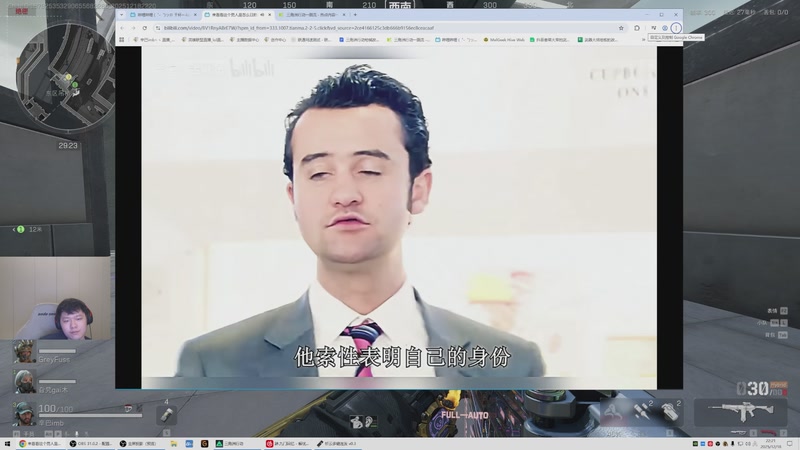800x450 pixels.
Task: Go forward in Chrome
Action: 134,28
